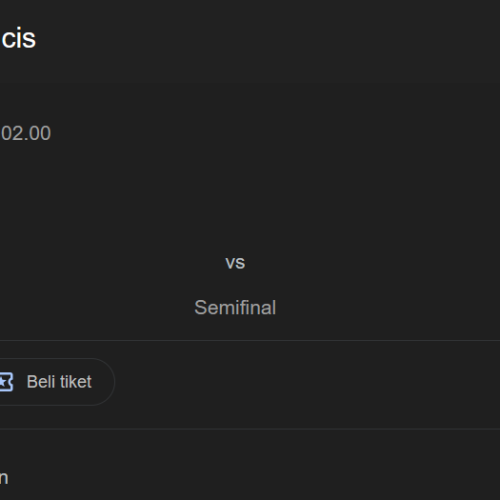
Task: Click the ticket star icon
Action: click(x=6, y=382)
